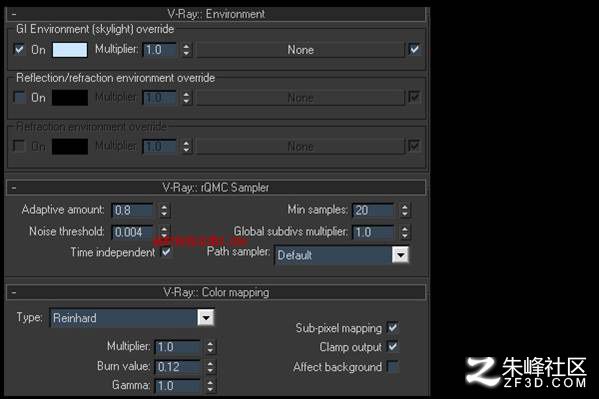Toggle Reflection/refraction map enable checkbox
This screenshot has width=599, height=399.
(414, 97)
